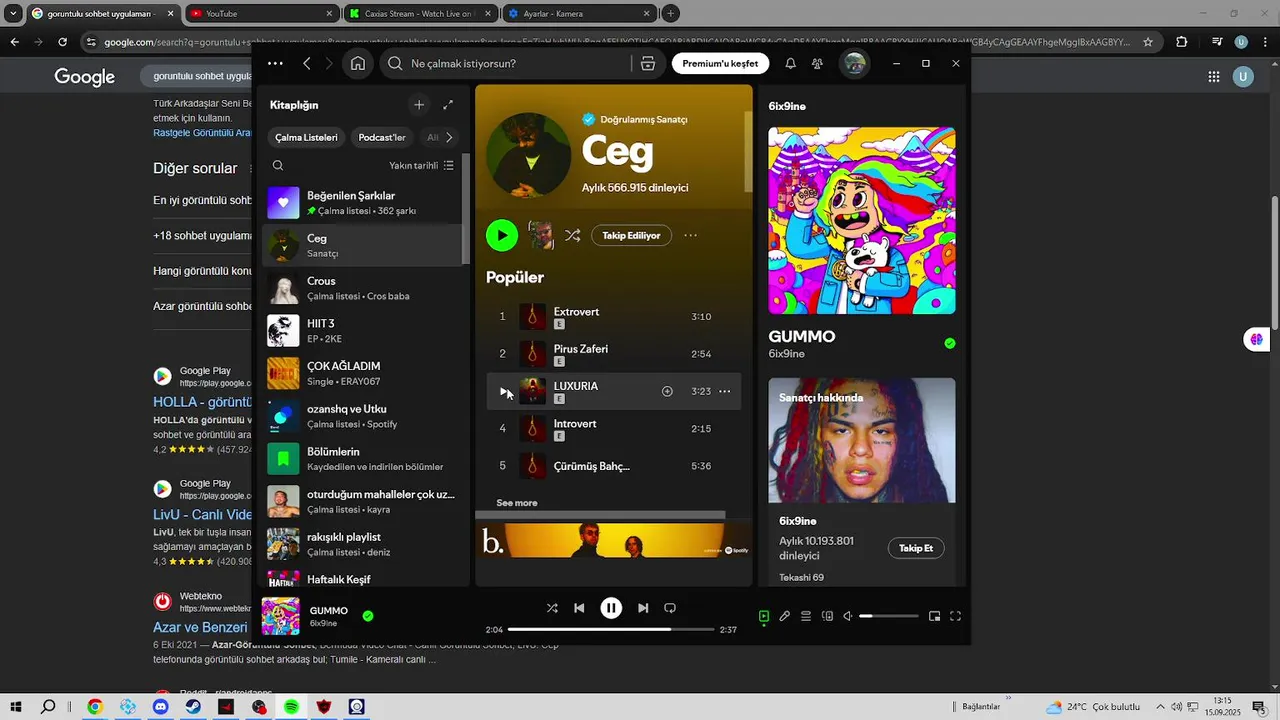The image size is (1280, 720).
Task: Open Discord from the Windows taskbar
Action: (x=161, y=707)
